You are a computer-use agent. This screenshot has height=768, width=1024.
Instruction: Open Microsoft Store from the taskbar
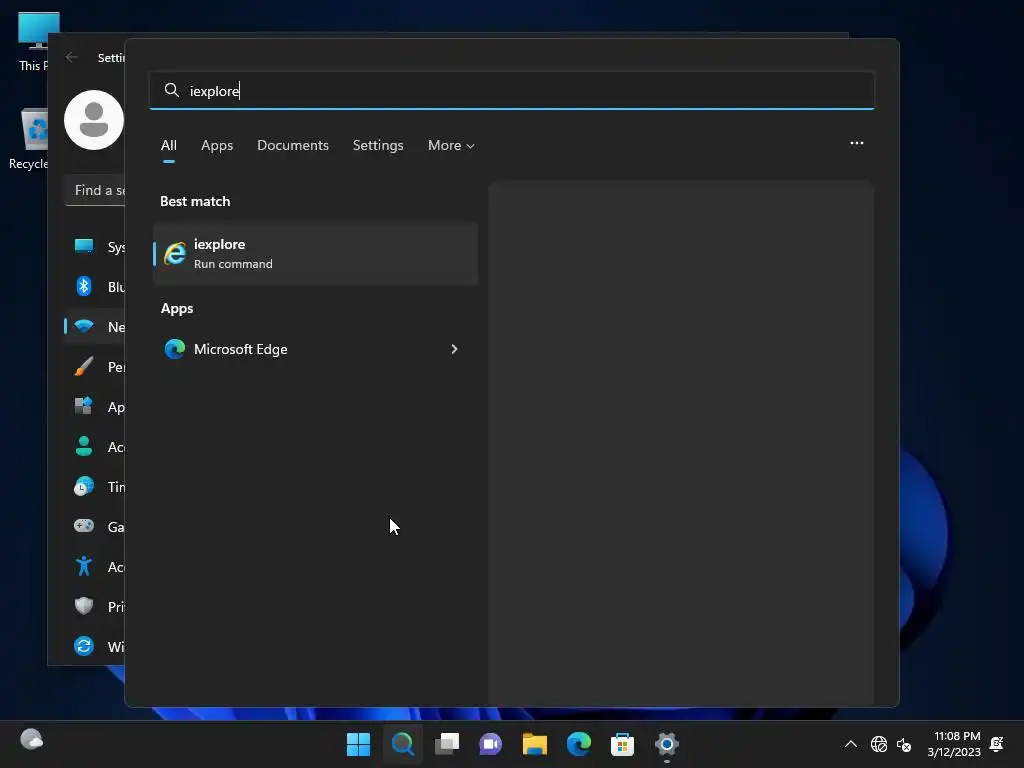(x=622, y=744)
